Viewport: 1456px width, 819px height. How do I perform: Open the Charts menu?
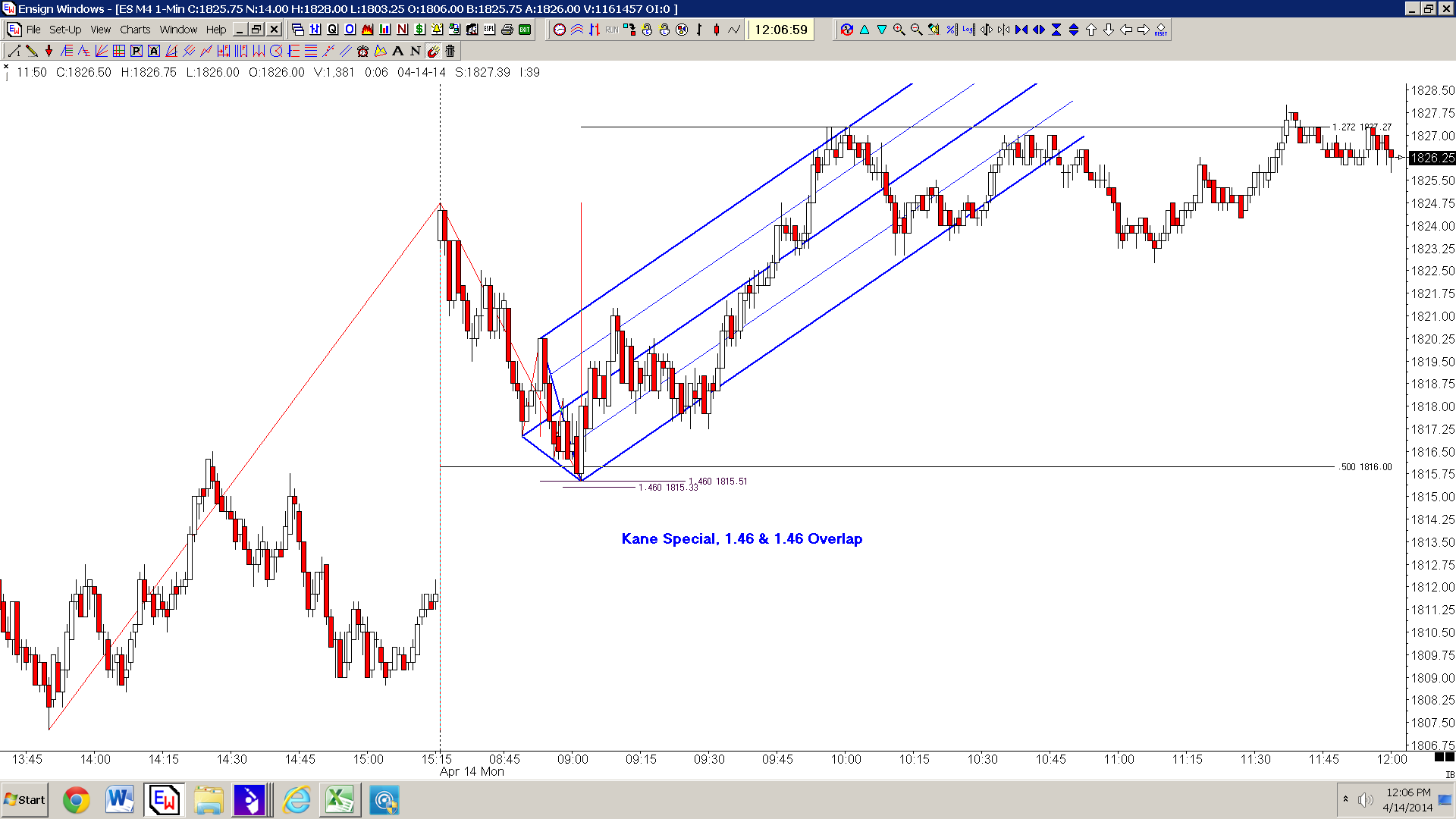(135, 30)
